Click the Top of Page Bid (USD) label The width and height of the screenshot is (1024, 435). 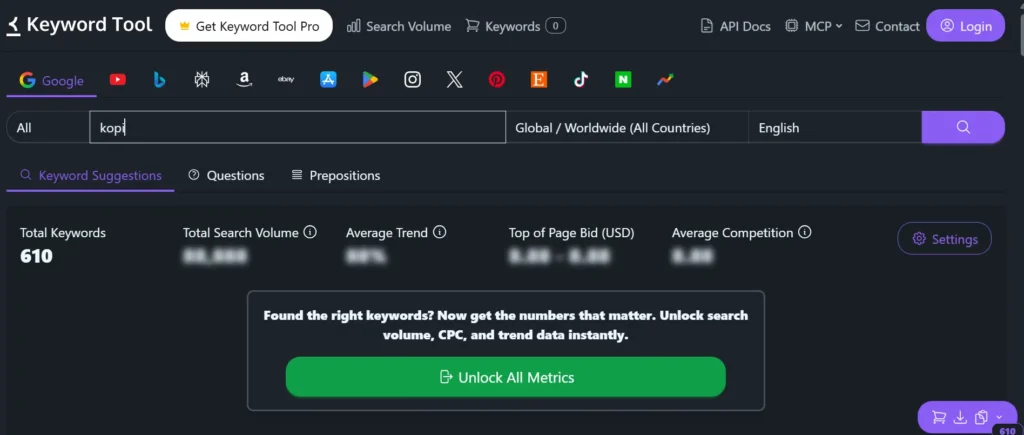point(571,233)
